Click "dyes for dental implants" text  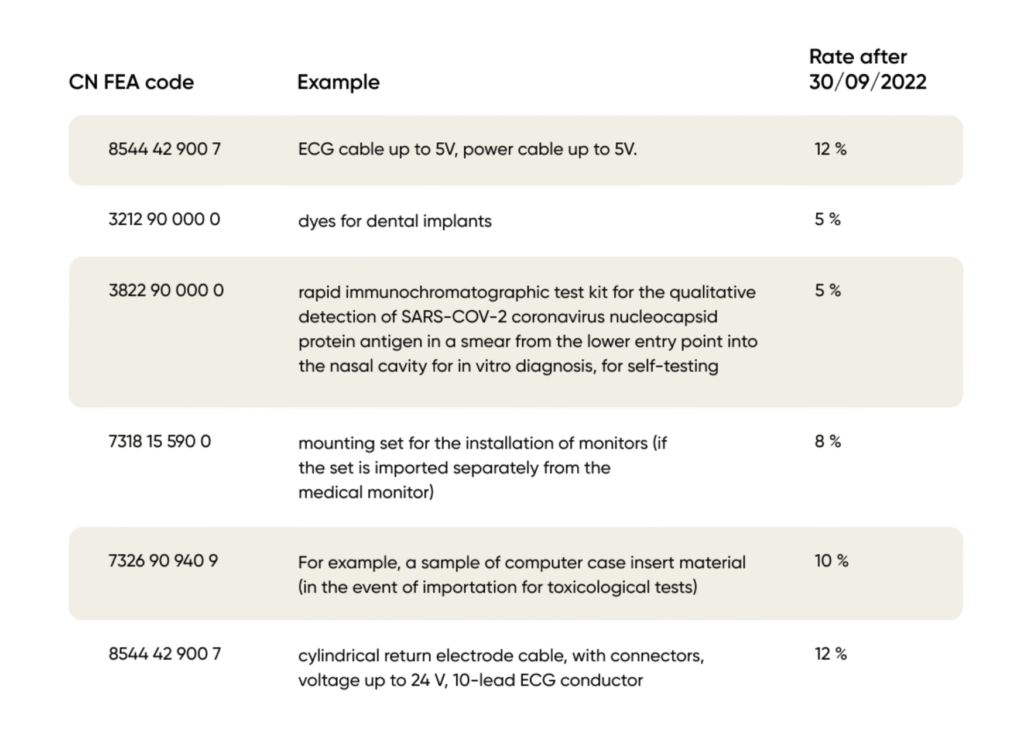[x=395, y=221]
